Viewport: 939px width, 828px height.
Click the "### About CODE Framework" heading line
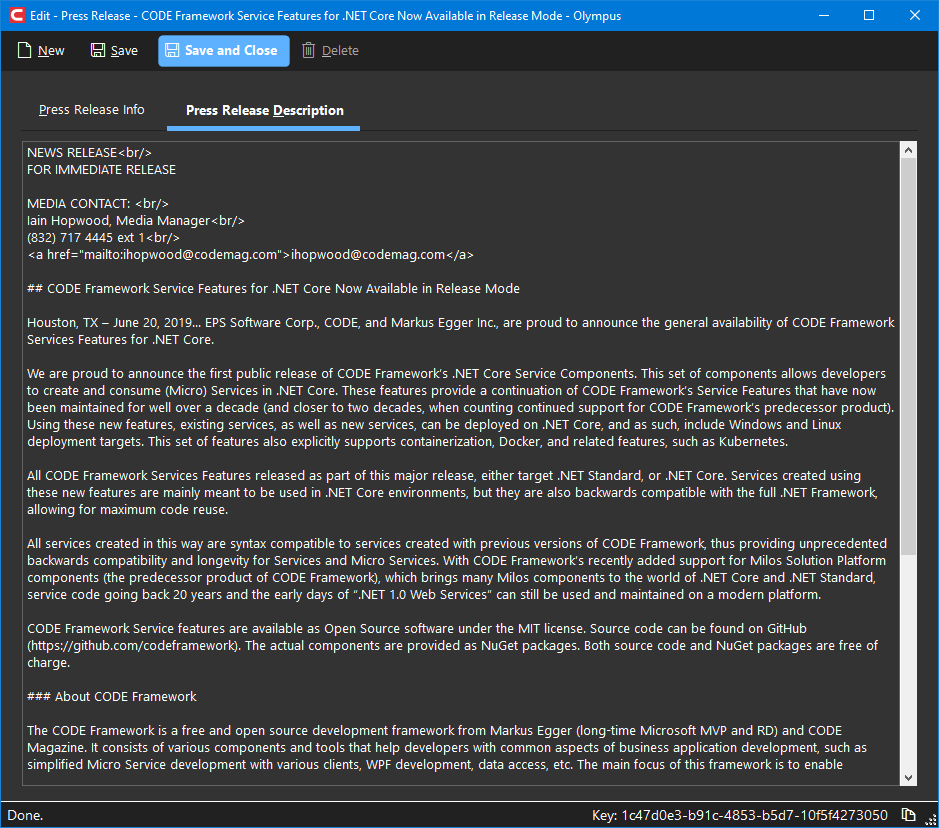point(111,697)
